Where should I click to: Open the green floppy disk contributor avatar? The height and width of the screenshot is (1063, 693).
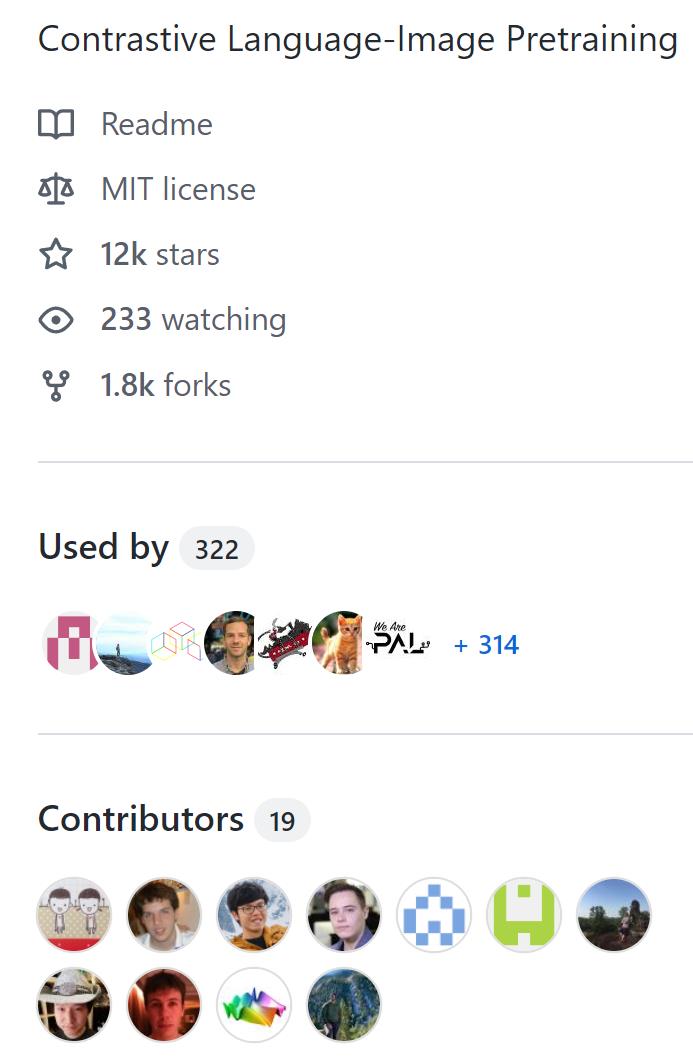pyautogui.click(x=523, y=914)
